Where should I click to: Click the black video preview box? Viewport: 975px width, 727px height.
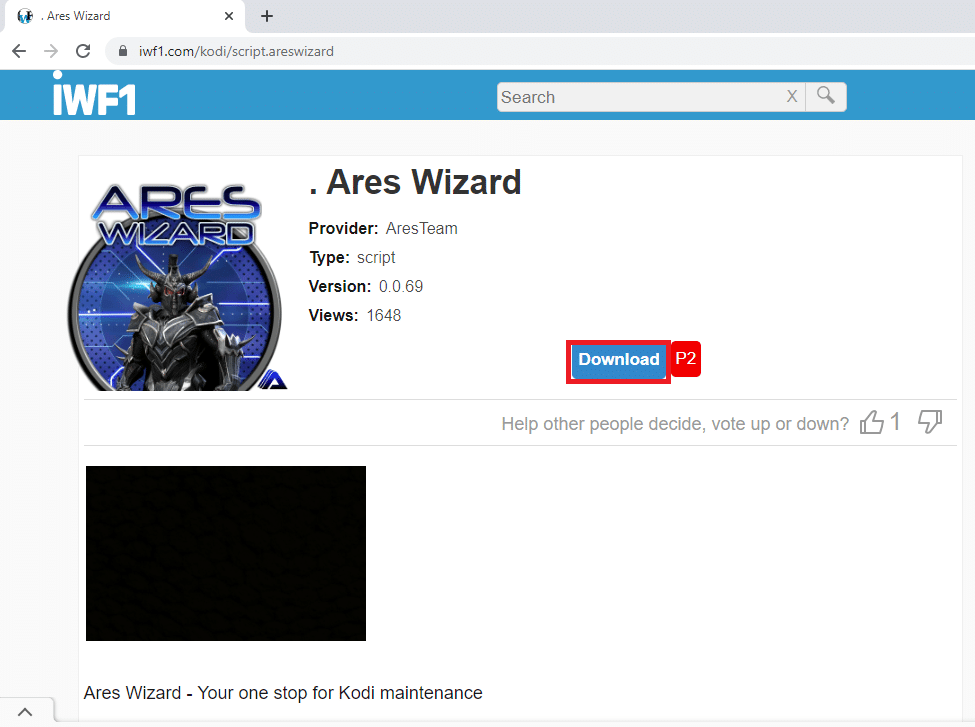[226, 553]
